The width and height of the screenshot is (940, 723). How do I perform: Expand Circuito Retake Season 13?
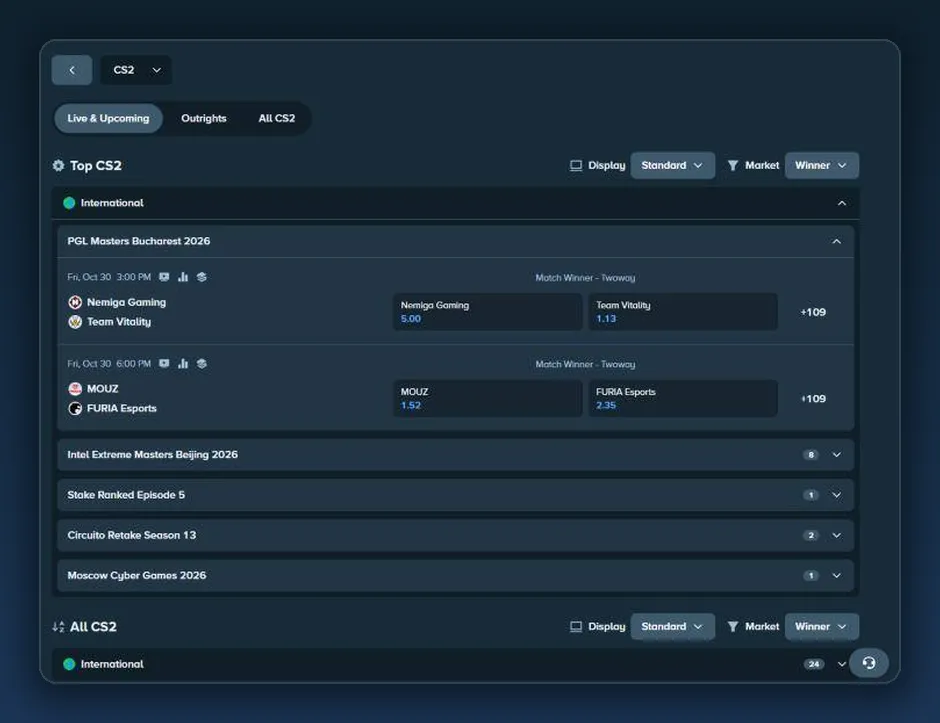[456, 535]
